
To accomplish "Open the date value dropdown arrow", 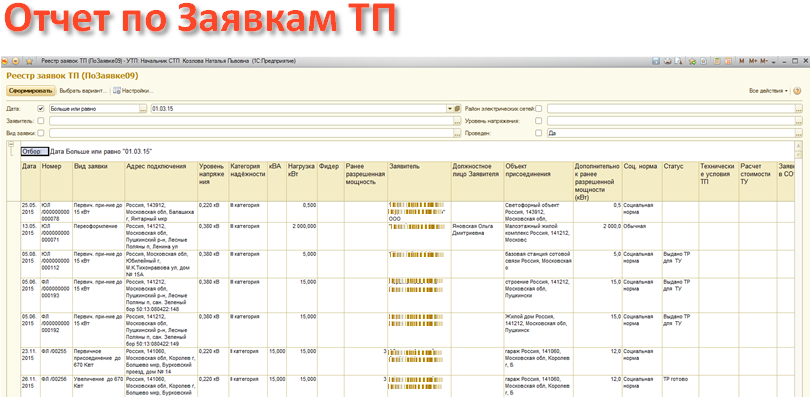I will click(x=448, y=108).
